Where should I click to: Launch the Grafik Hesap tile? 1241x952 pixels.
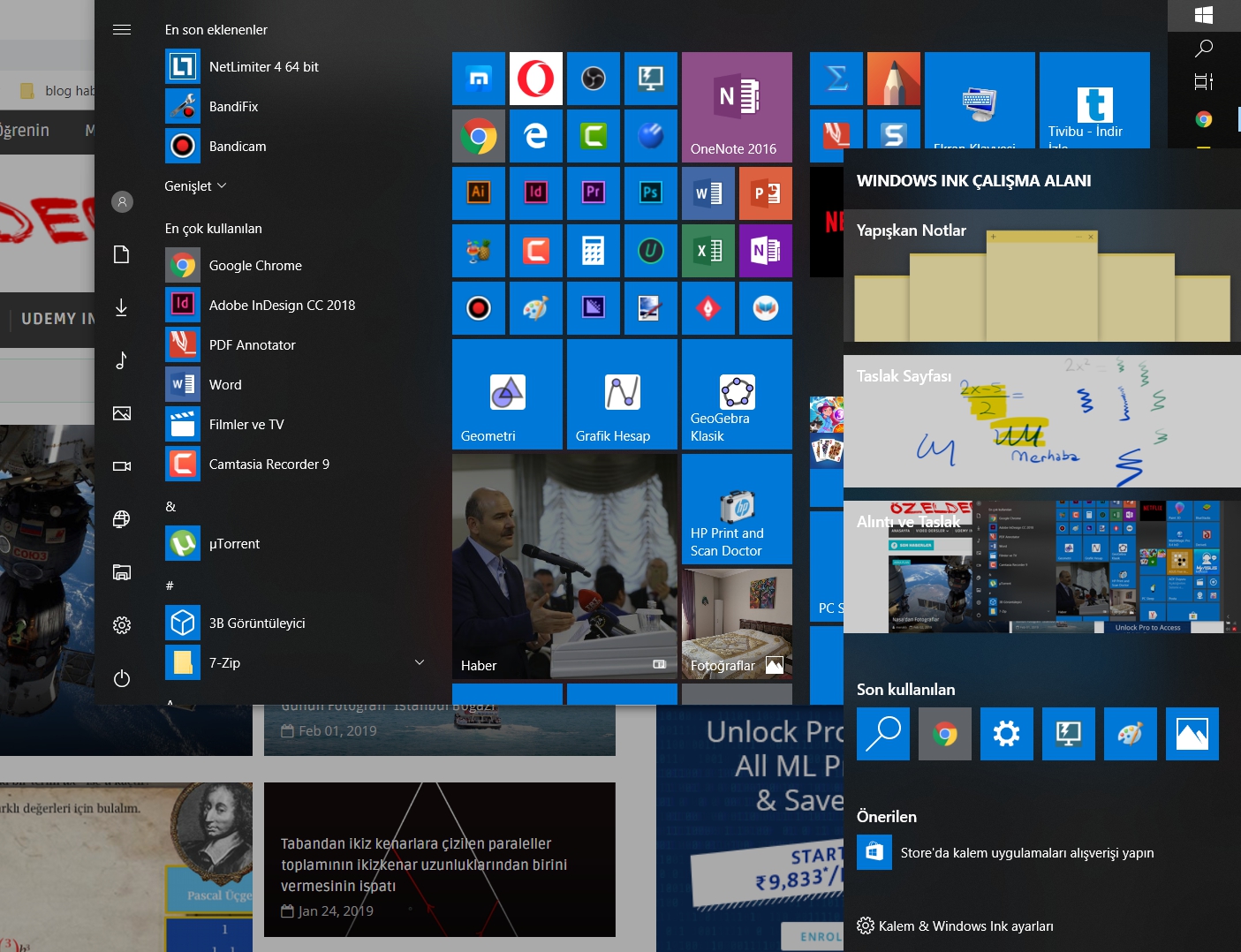pos(622,394)
